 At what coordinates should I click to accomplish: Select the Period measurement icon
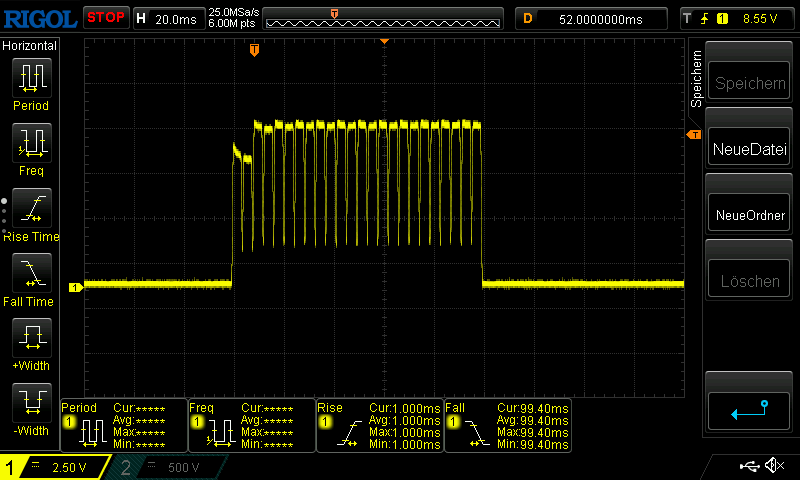click(x=30, y=78)
